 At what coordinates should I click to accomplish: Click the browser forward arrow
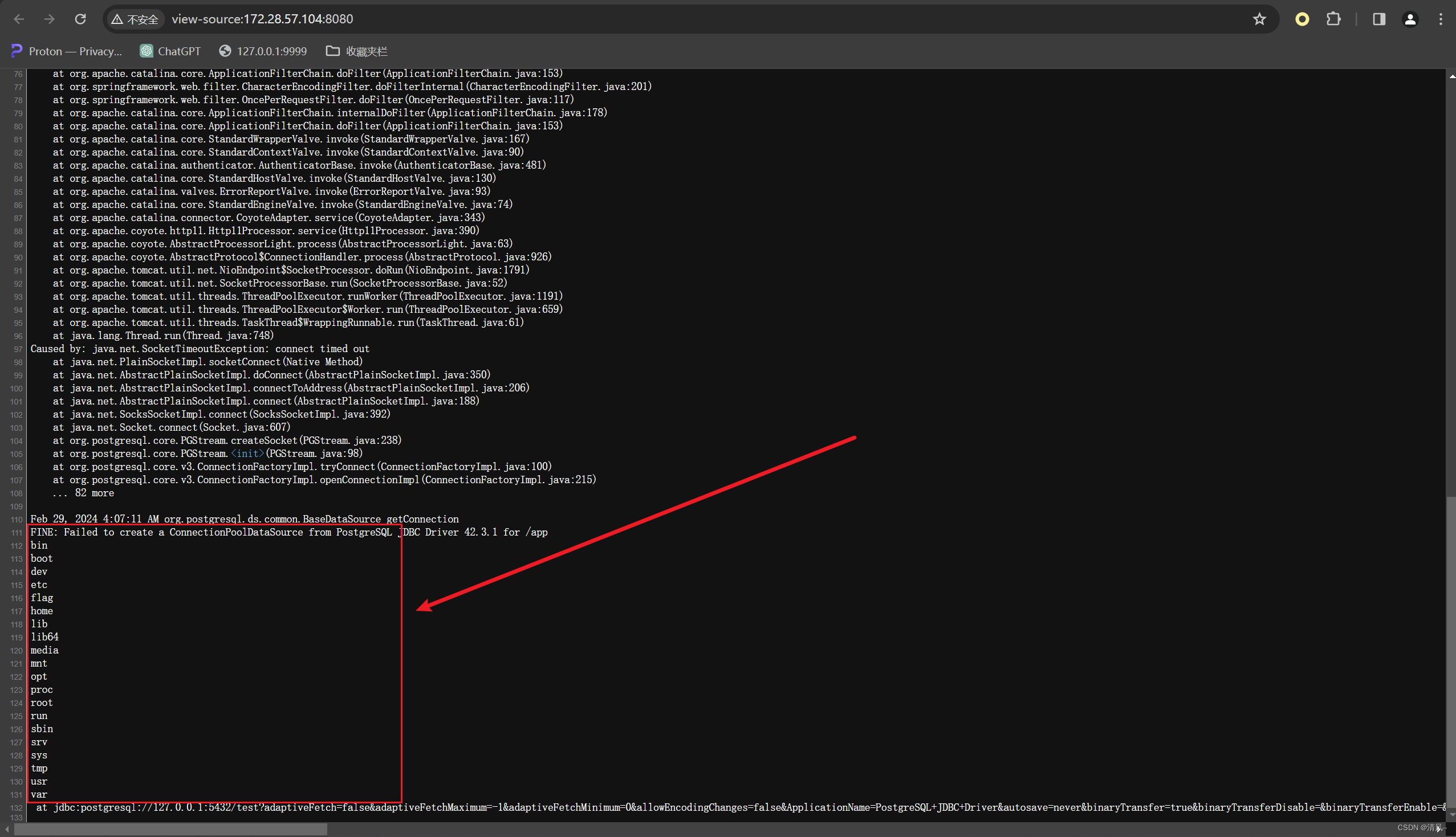50,19
